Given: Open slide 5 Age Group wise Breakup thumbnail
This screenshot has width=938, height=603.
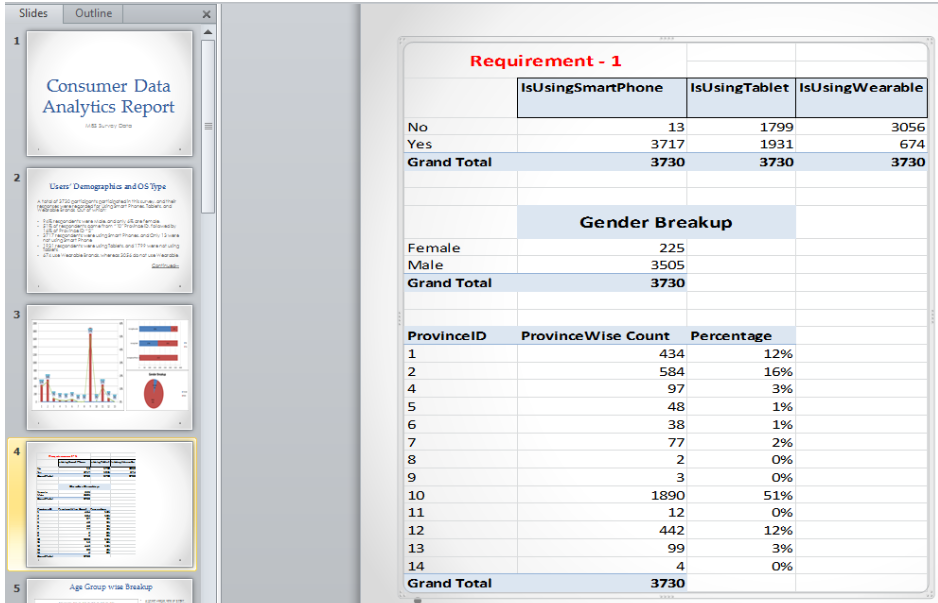Looking at the screenshot, I should (109, 591).
